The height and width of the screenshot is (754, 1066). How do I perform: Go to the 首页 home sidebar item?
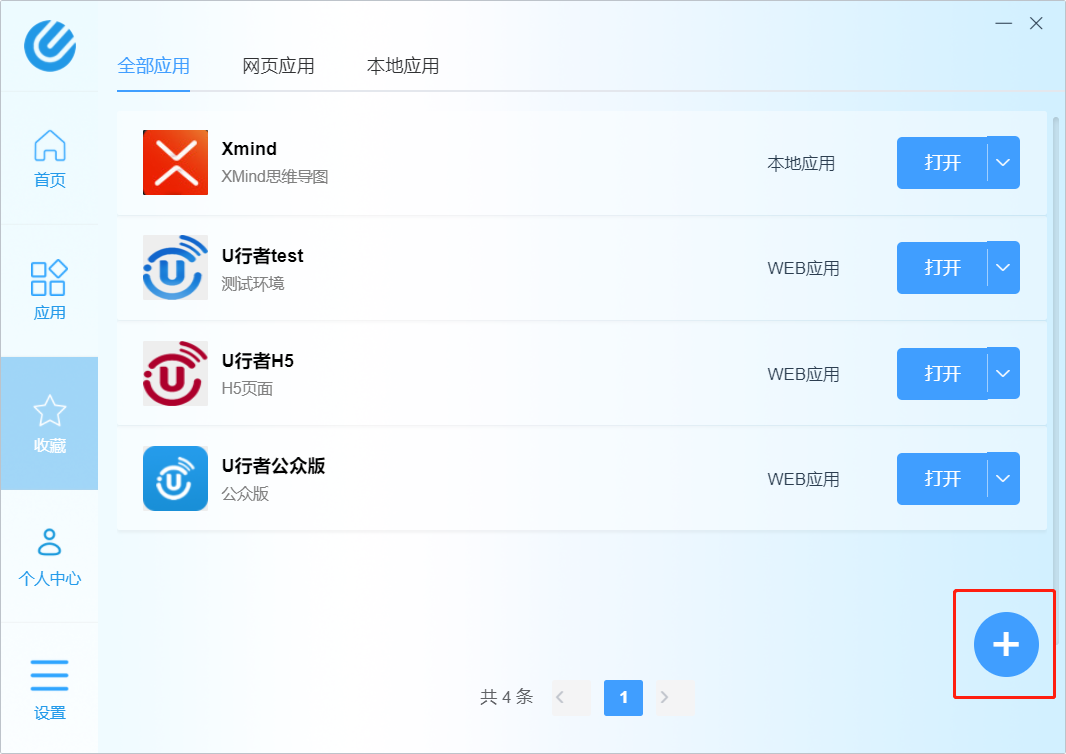coord(50,158)
